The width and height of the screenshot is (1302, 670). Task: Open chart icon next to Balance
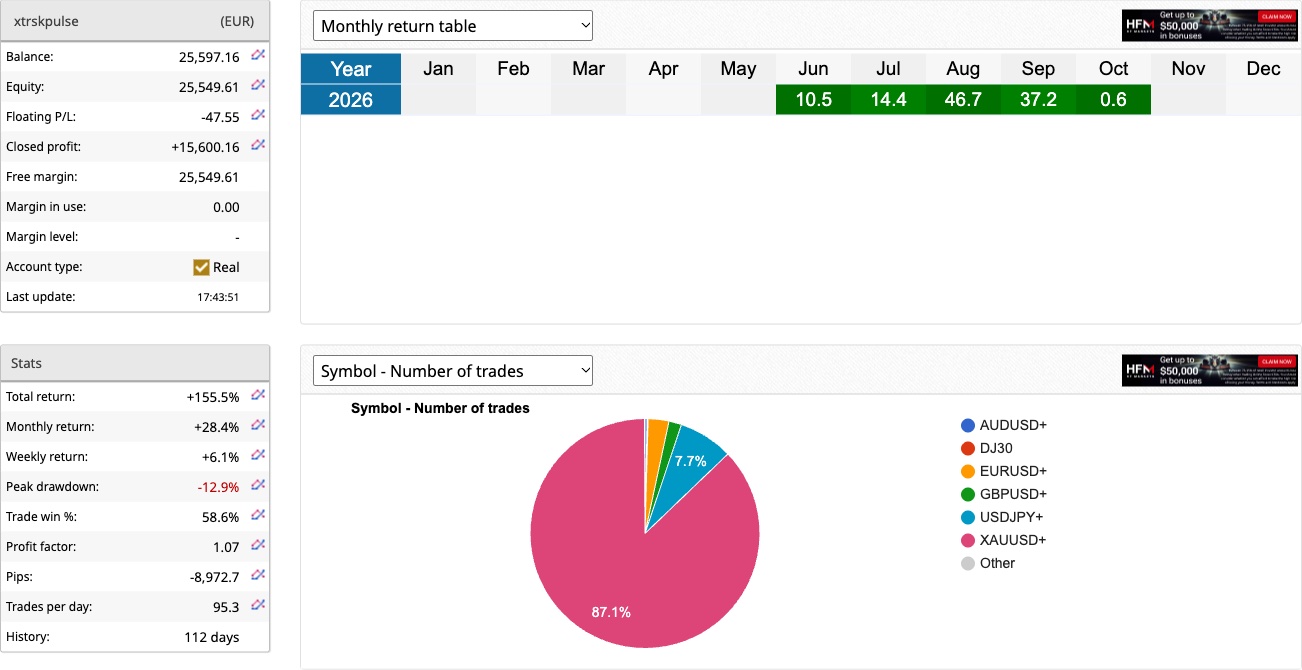[x=258, y=55]
